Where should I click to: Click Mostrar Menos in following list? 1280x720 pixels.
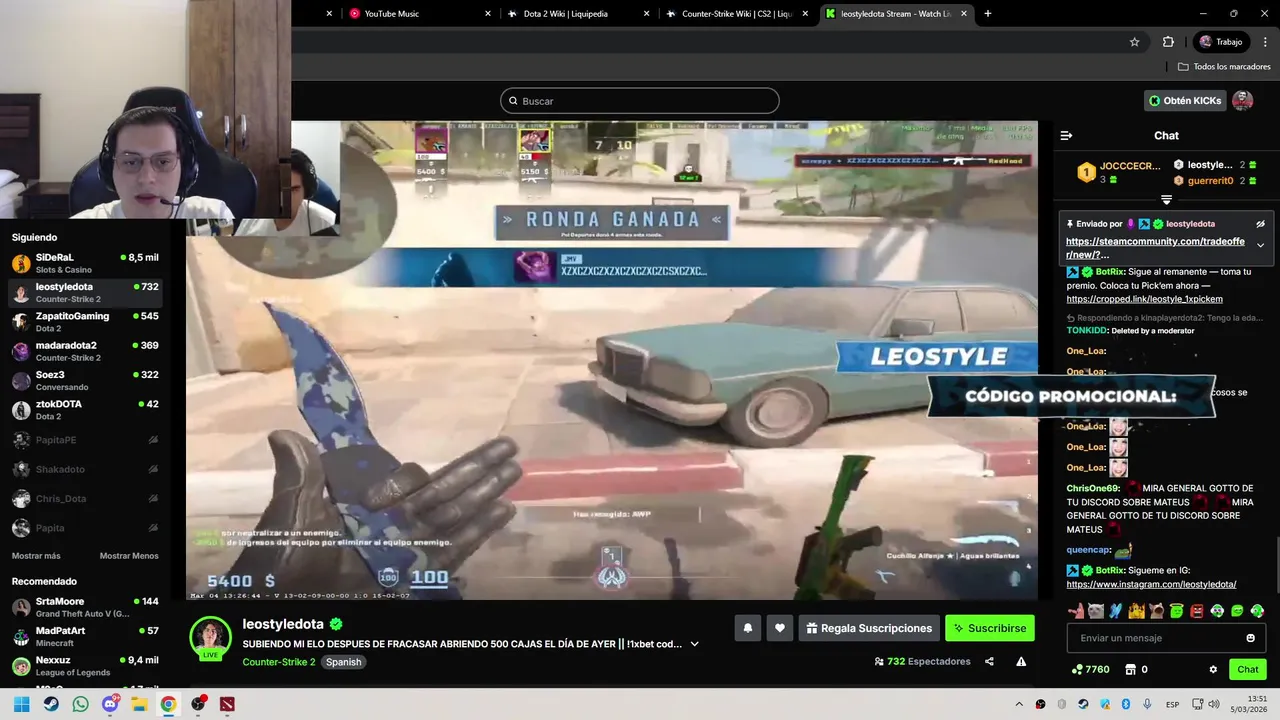(x=129, y=556)
